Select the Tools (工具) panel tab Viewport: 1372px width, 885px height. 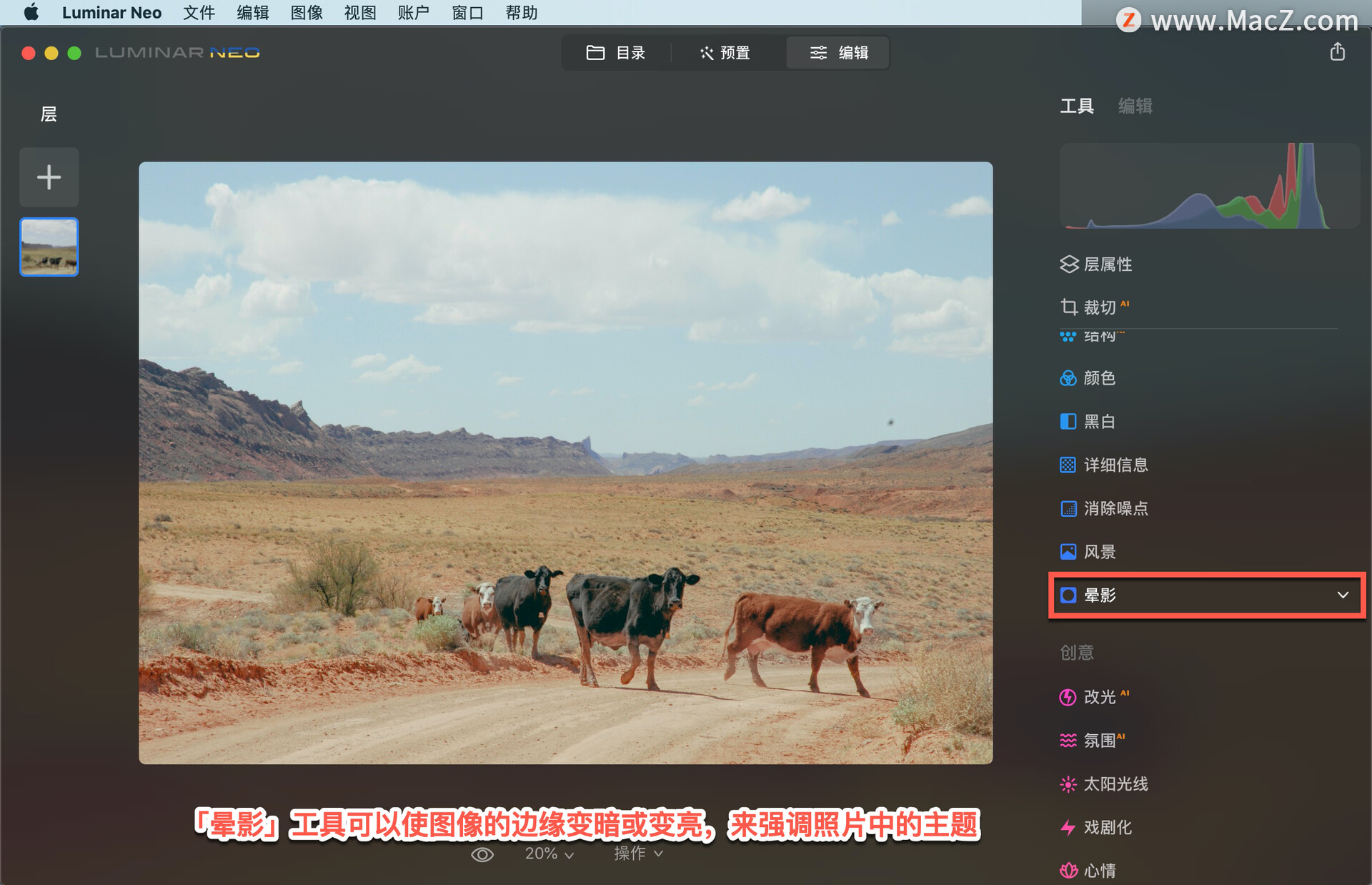(1077, 107)
